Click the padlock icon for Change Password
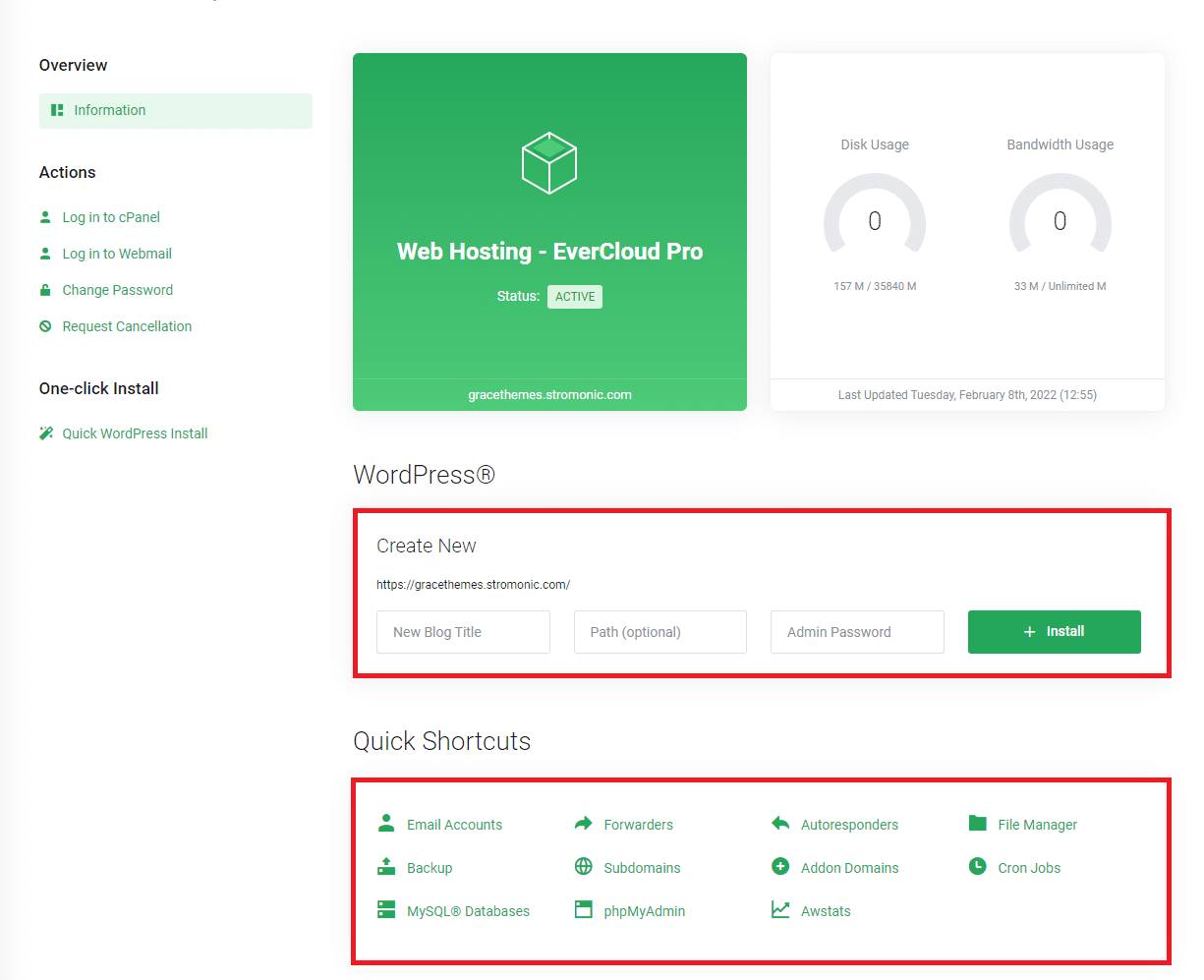1204x980 pixels. click(45, 290)
